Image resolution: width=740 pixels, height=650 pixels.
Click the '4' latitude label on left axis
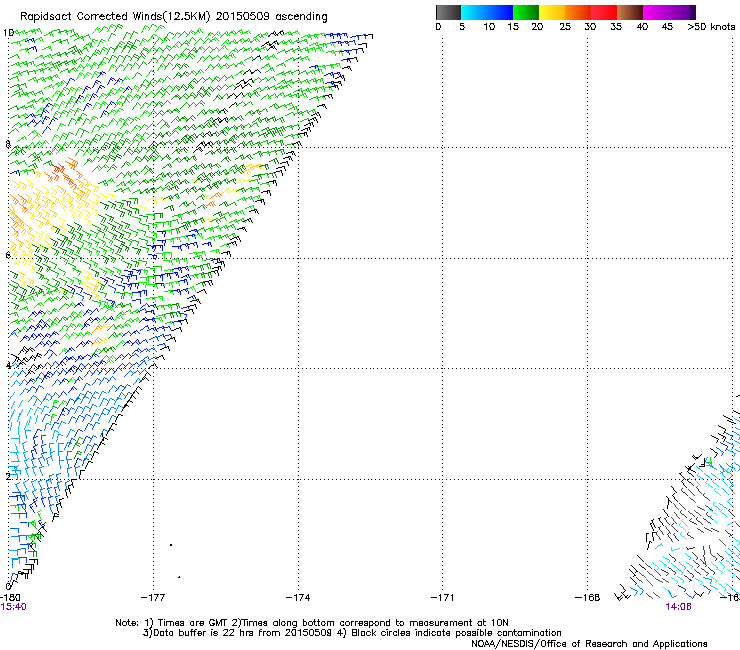8,365
